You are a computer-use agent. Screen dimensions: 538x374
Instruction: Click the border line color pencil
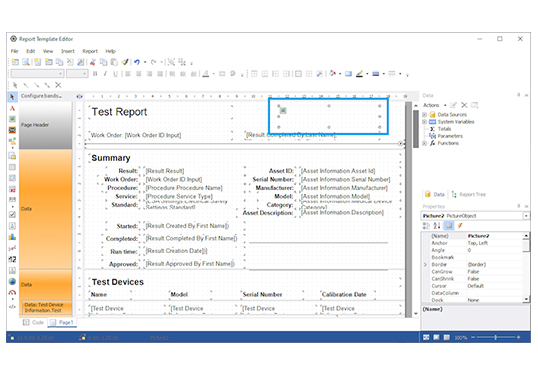pos(359,73)
